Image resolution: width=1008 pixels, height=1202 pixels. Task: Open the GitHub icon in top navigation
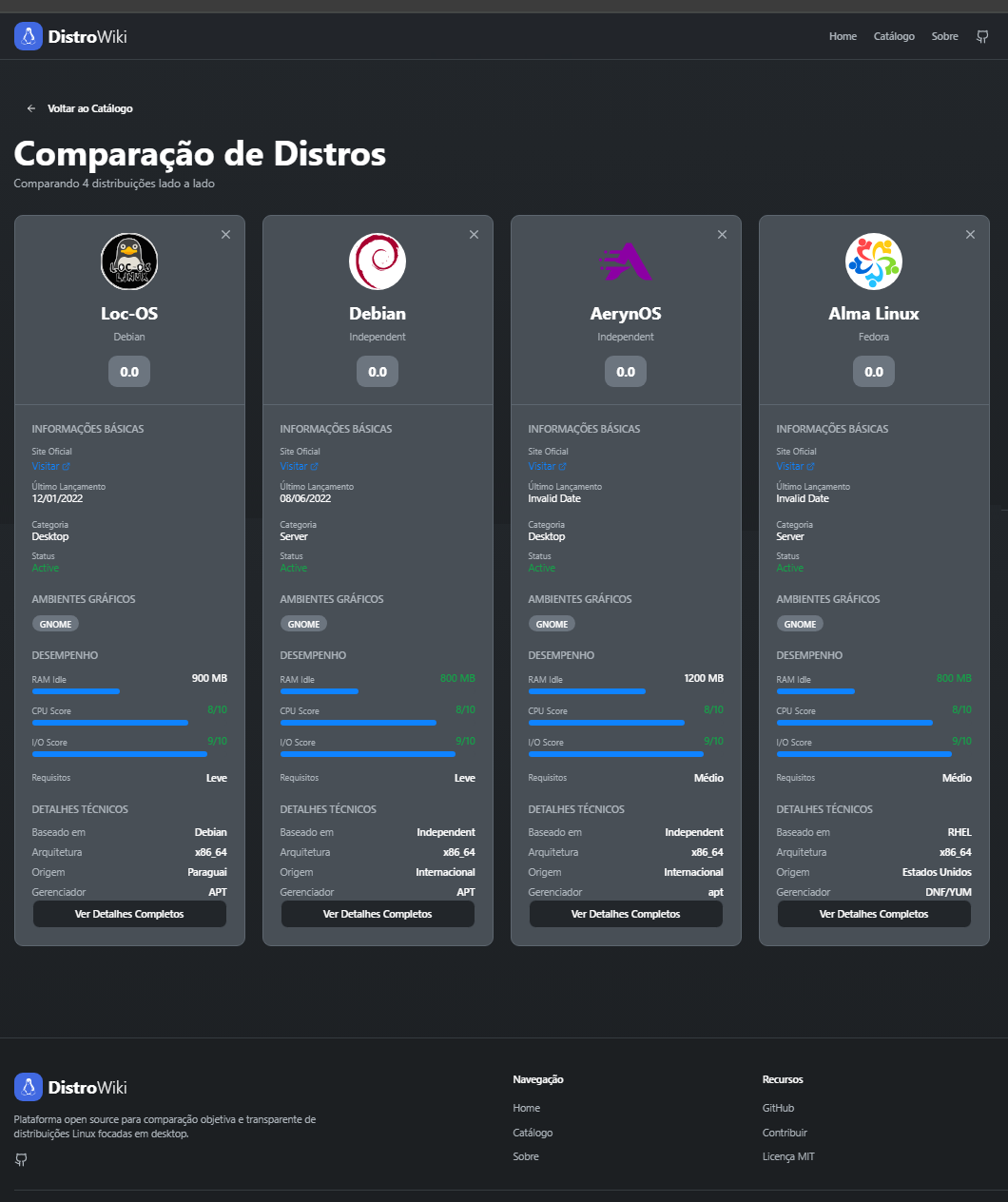[x=982, y=37]
